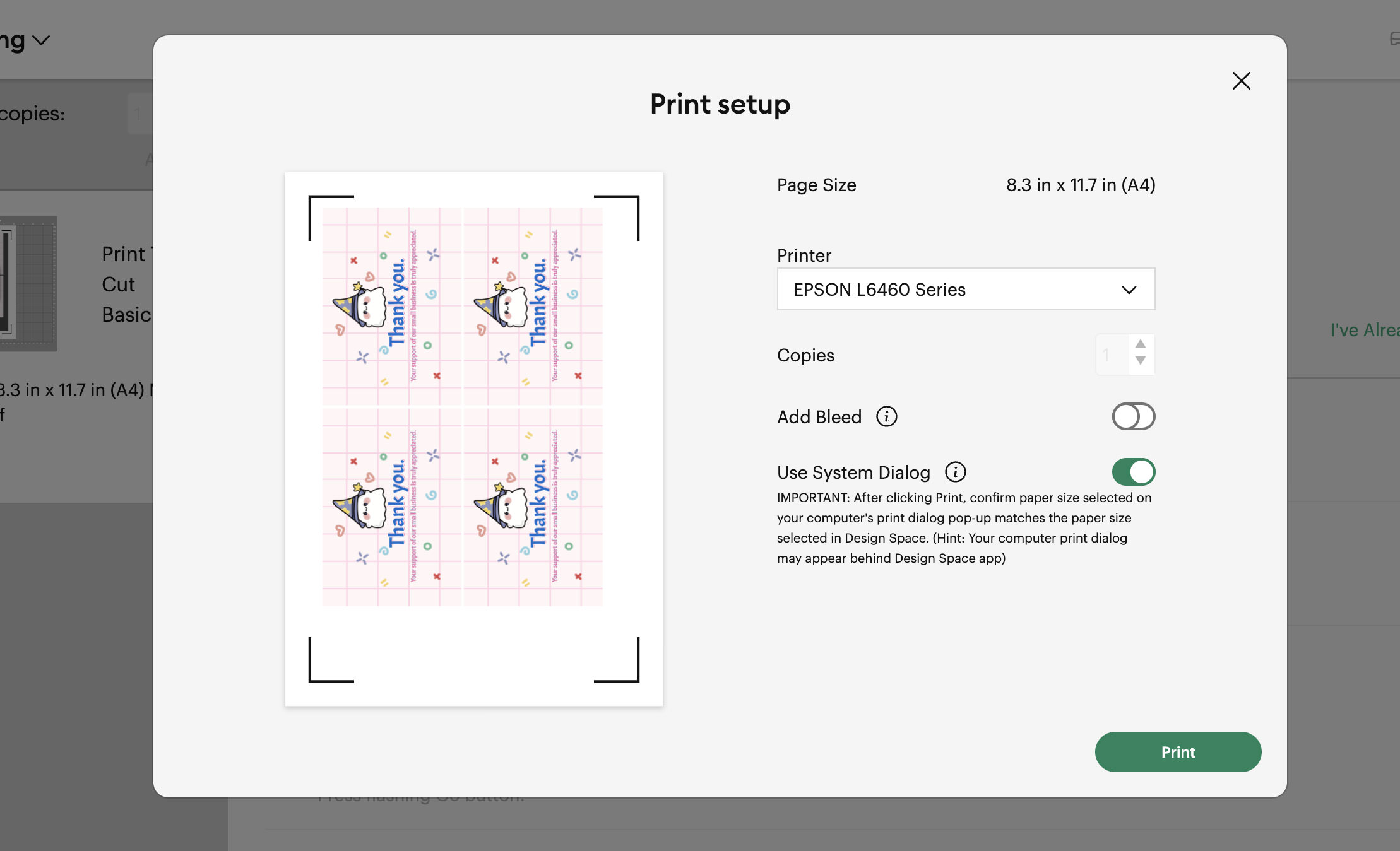Click the mat thumbnail in background panel

coord(28,283)
